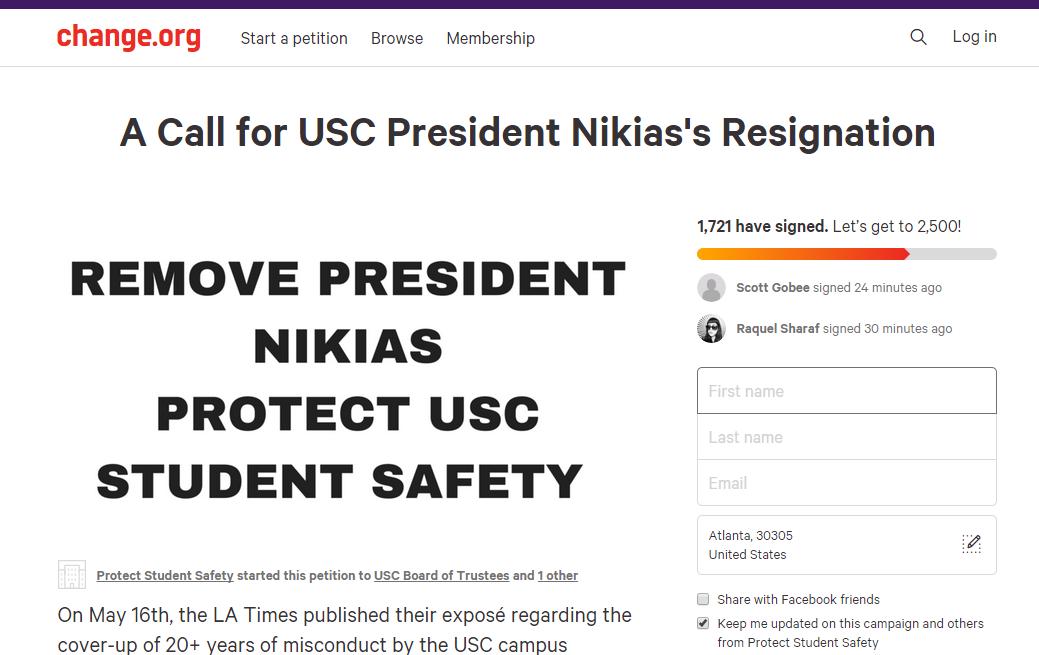Open the Membership page

tap(490, 38)
